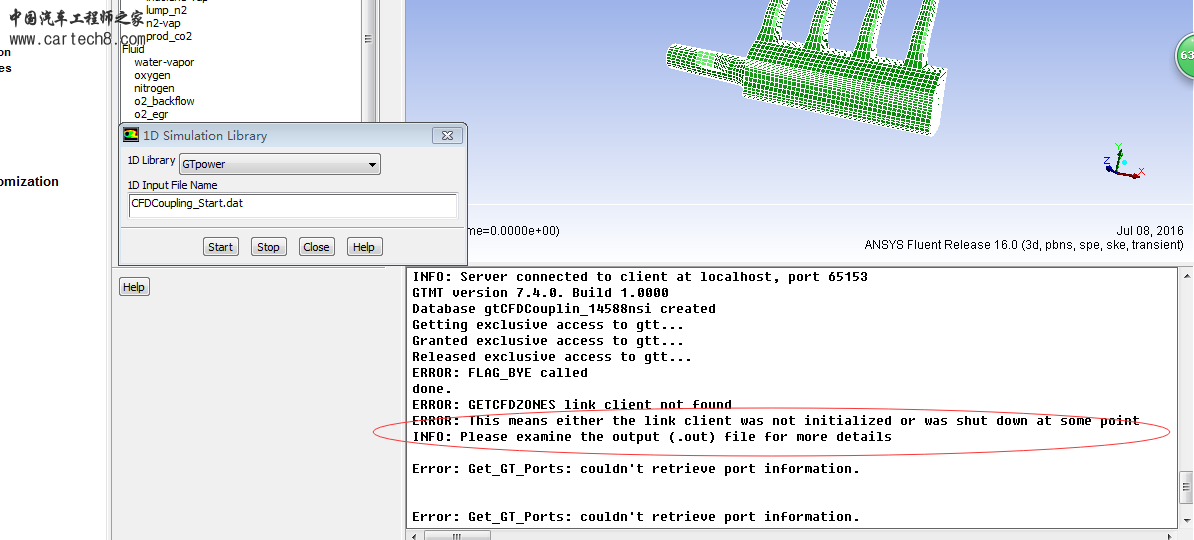Select oxygen in the species list
The width and height of the screenshot is (1194, 540).
(152, 75)
